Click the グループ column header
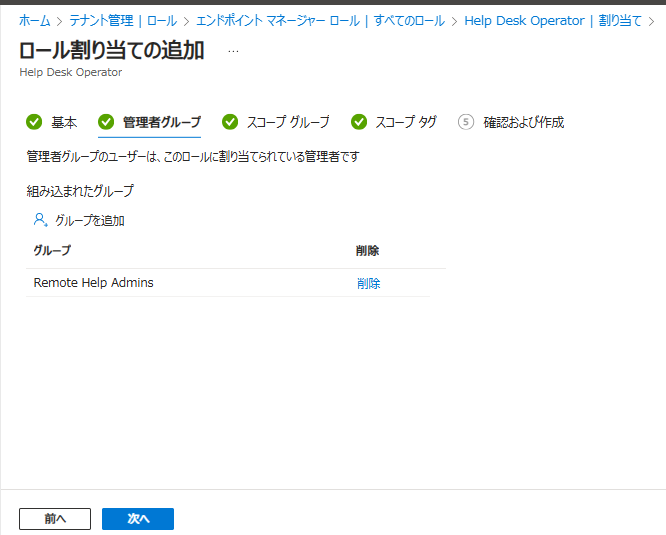Viewport: 666px width, 535px height. [52, 251]
